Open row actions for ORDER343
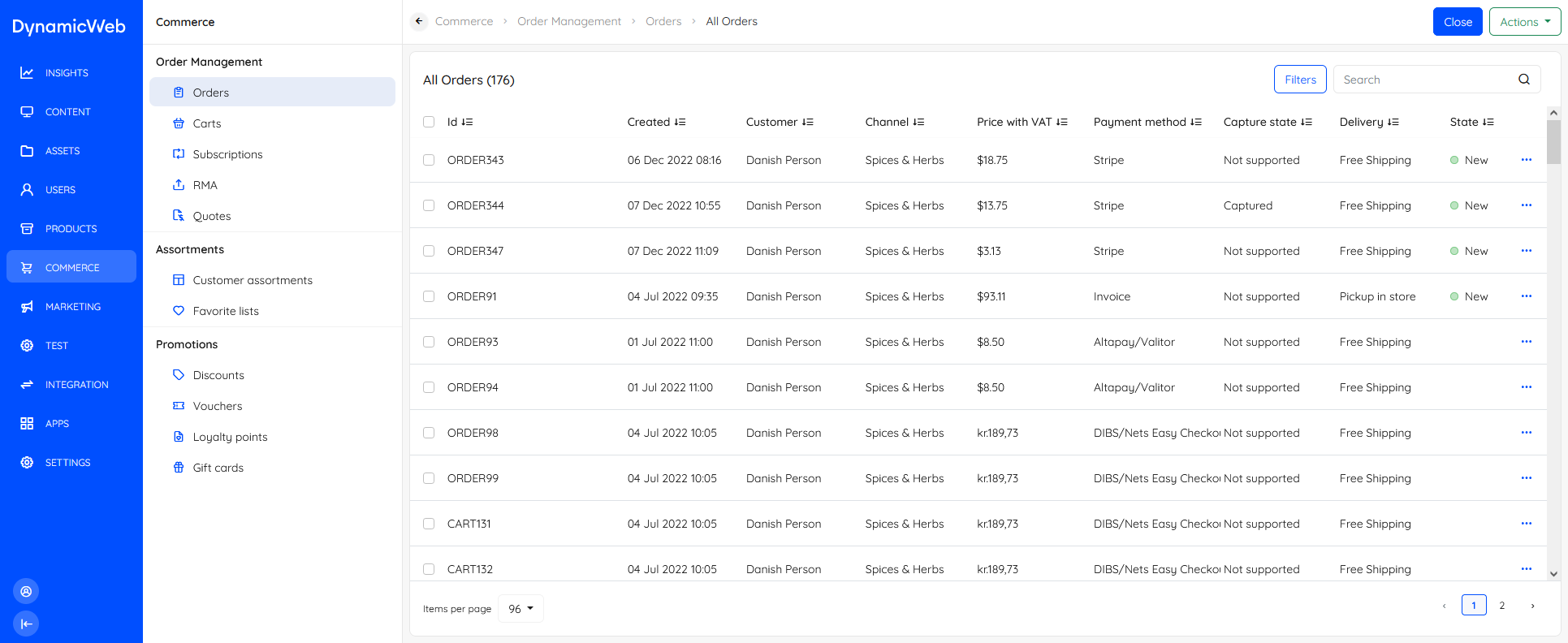Viewport: 1568px width, 643px height. [1527, 160]
